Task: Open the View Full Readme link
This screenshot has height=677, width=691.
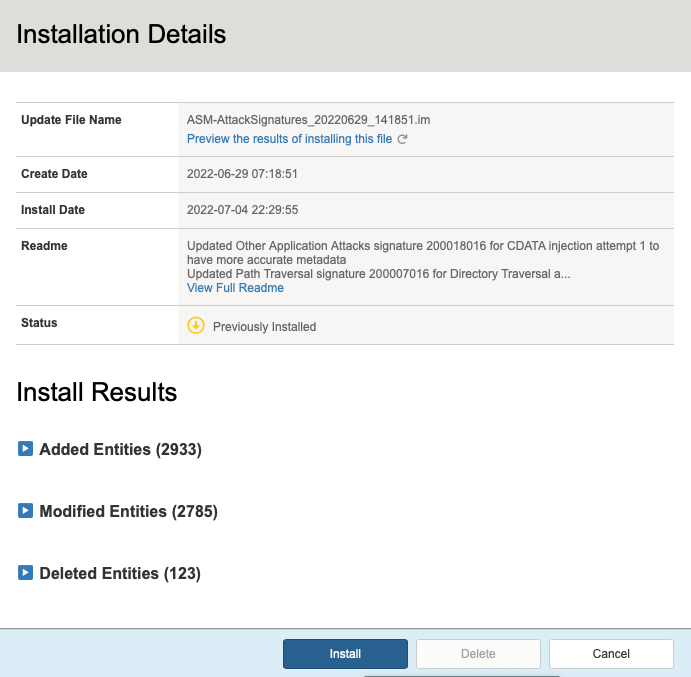Action: [235, 288]
